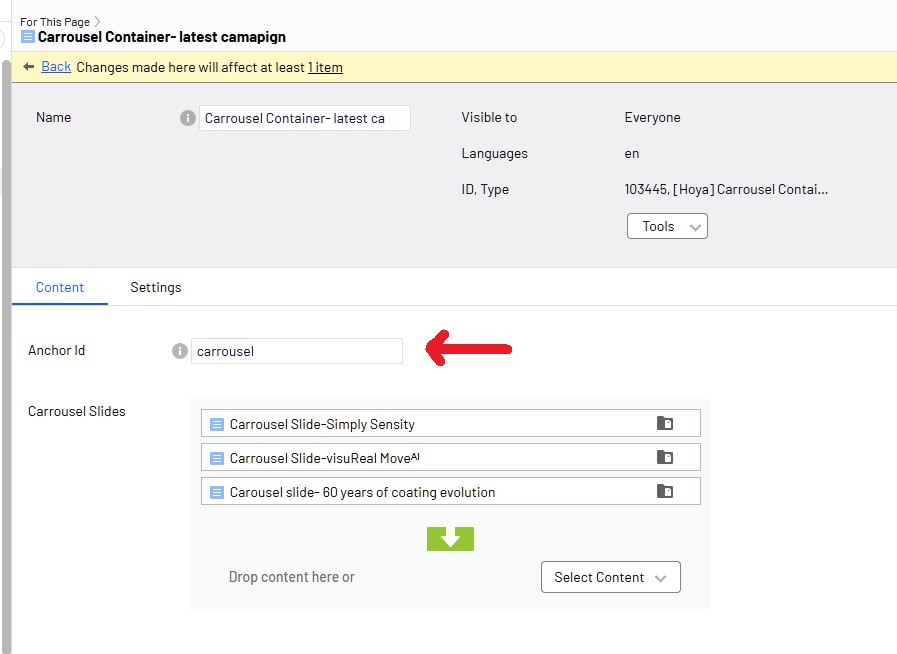Click the Name input field
897x654 pixels.
[305, 118]
